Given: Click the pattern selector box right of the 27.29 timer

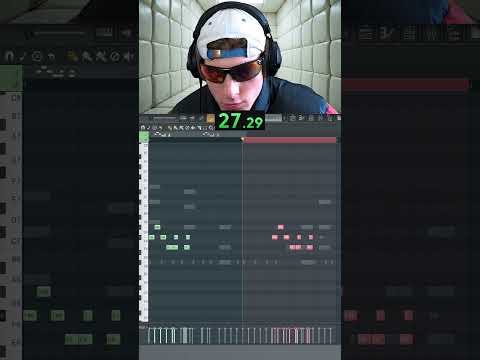Looking at the screenshot, I should [x=274, y=118].
